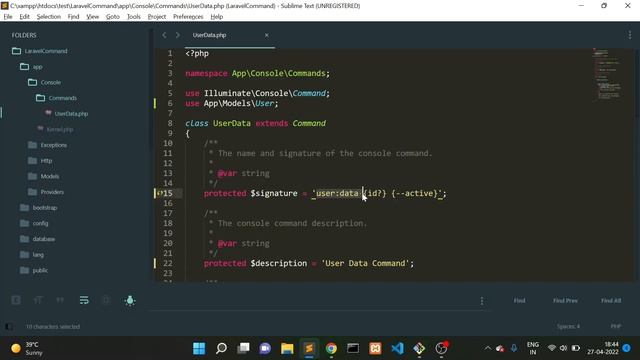Viewport: 640px width, 360px height.
Task: Open Visual Studio Code from taskbar
Action: coord(397,348)
